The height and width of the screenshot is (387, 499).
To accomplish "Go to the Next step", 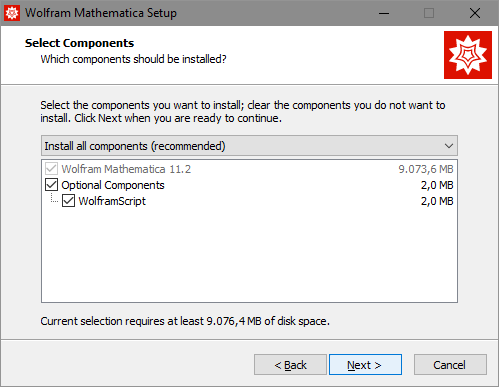I will tap(365, 365).
